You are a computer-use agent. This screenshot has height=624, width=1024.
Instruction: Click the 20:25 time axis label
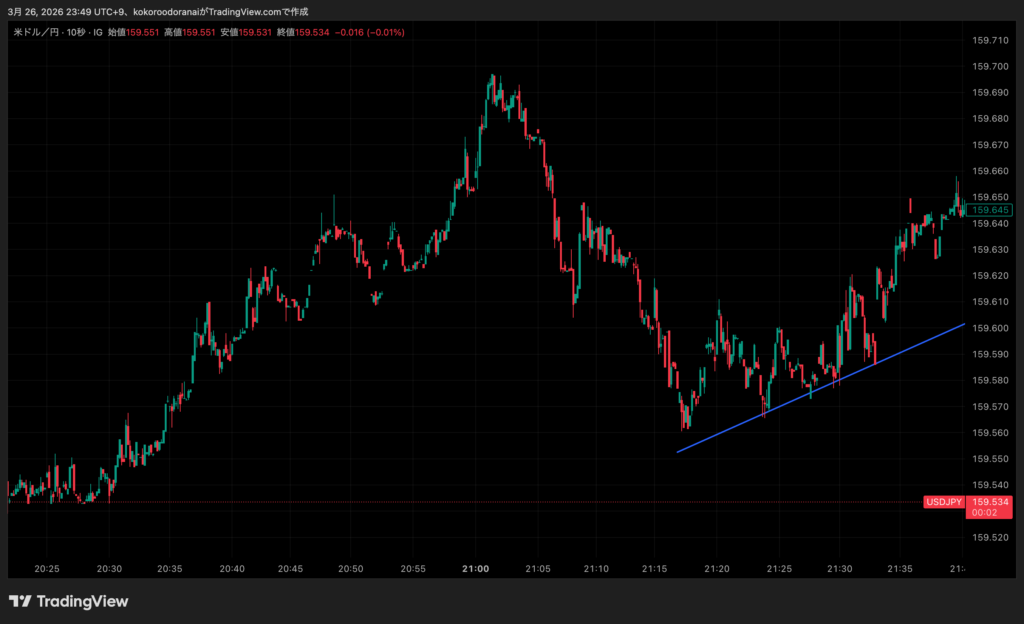46,568
